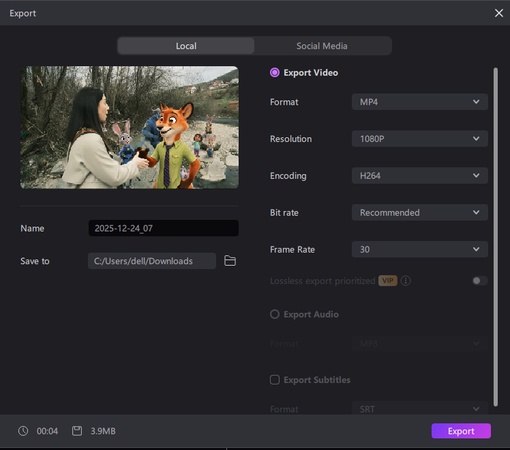Switch to the Social Media tab
510x450 pixels.
322,46
